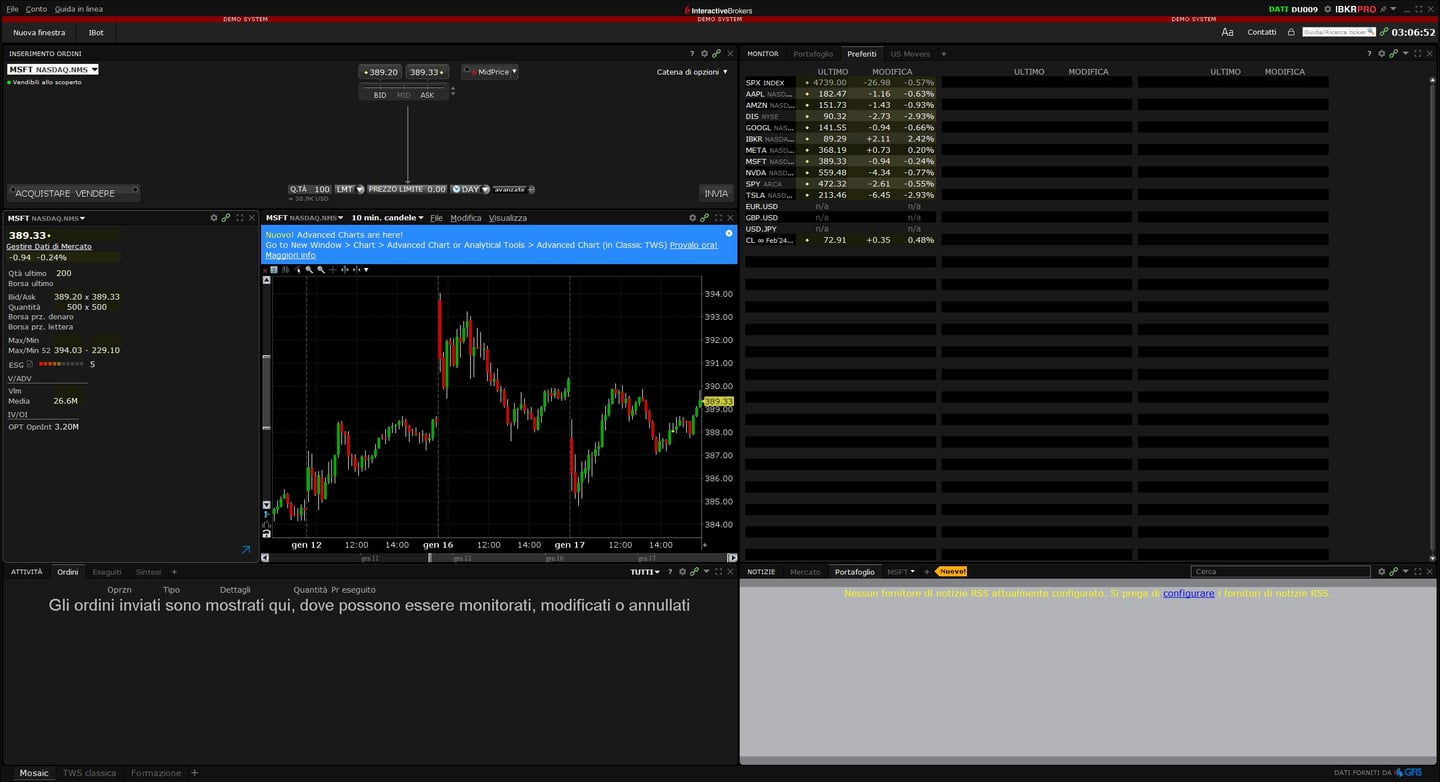
Task: Click the Cerca search field in the Notizie panel
Action: click(x=1280, y=571)
